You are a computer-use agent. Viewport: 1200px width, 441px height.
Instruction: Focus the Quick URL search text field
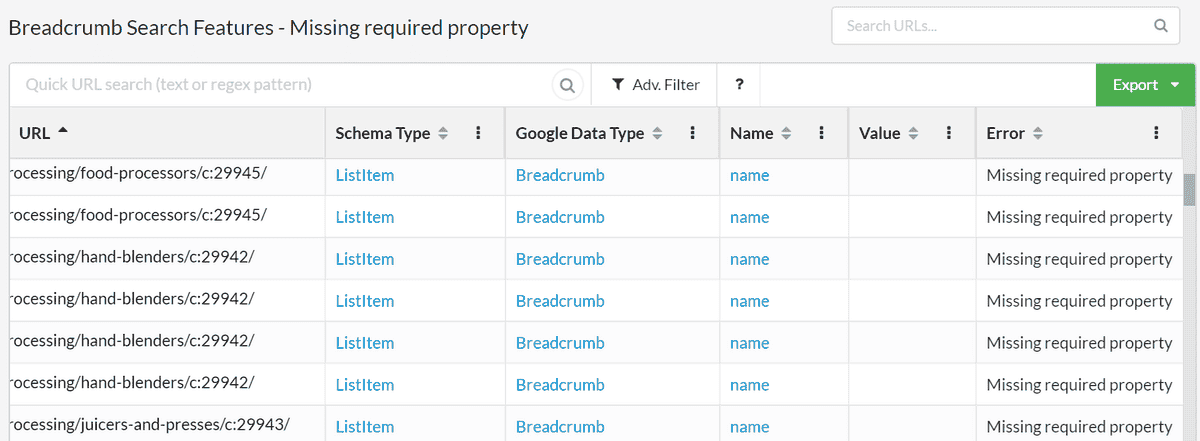(x=280, y=85)
